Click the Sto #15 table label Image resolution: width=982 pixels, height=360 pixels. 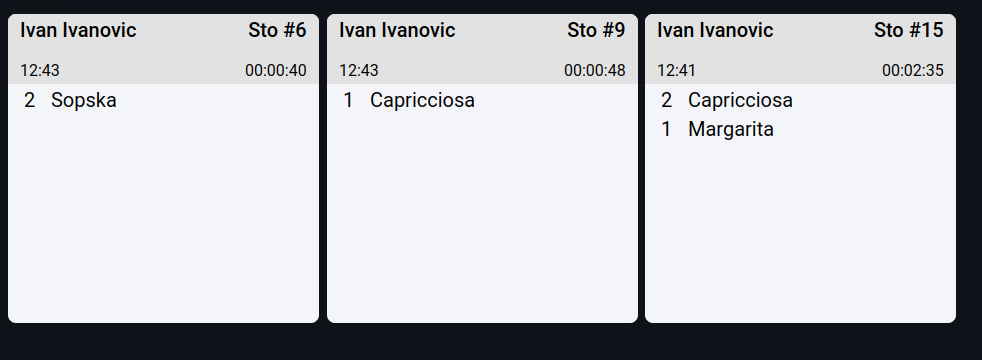pos(909,30)
